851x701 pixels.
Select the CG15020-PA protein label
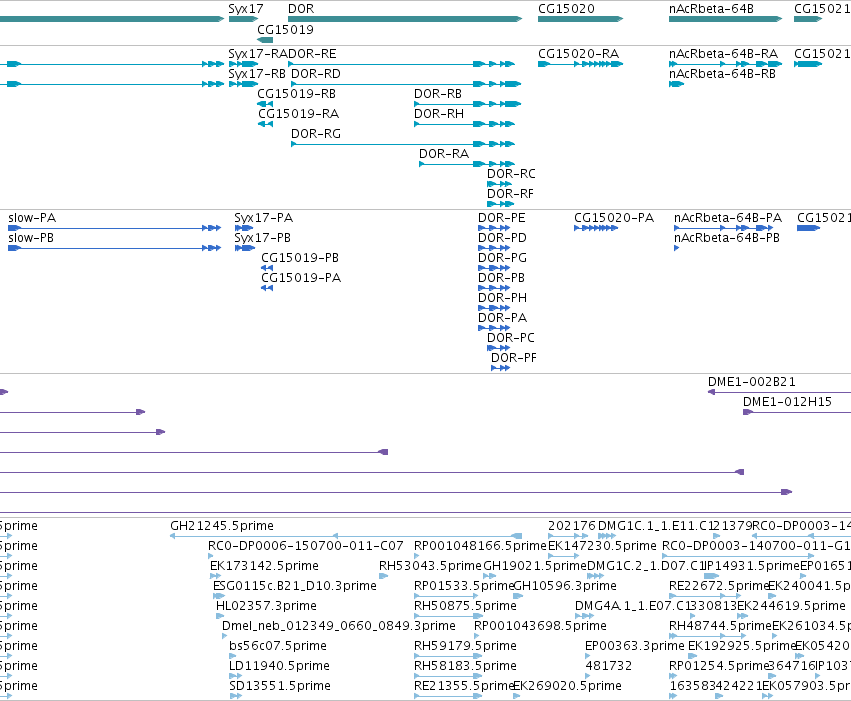[614, 218]
